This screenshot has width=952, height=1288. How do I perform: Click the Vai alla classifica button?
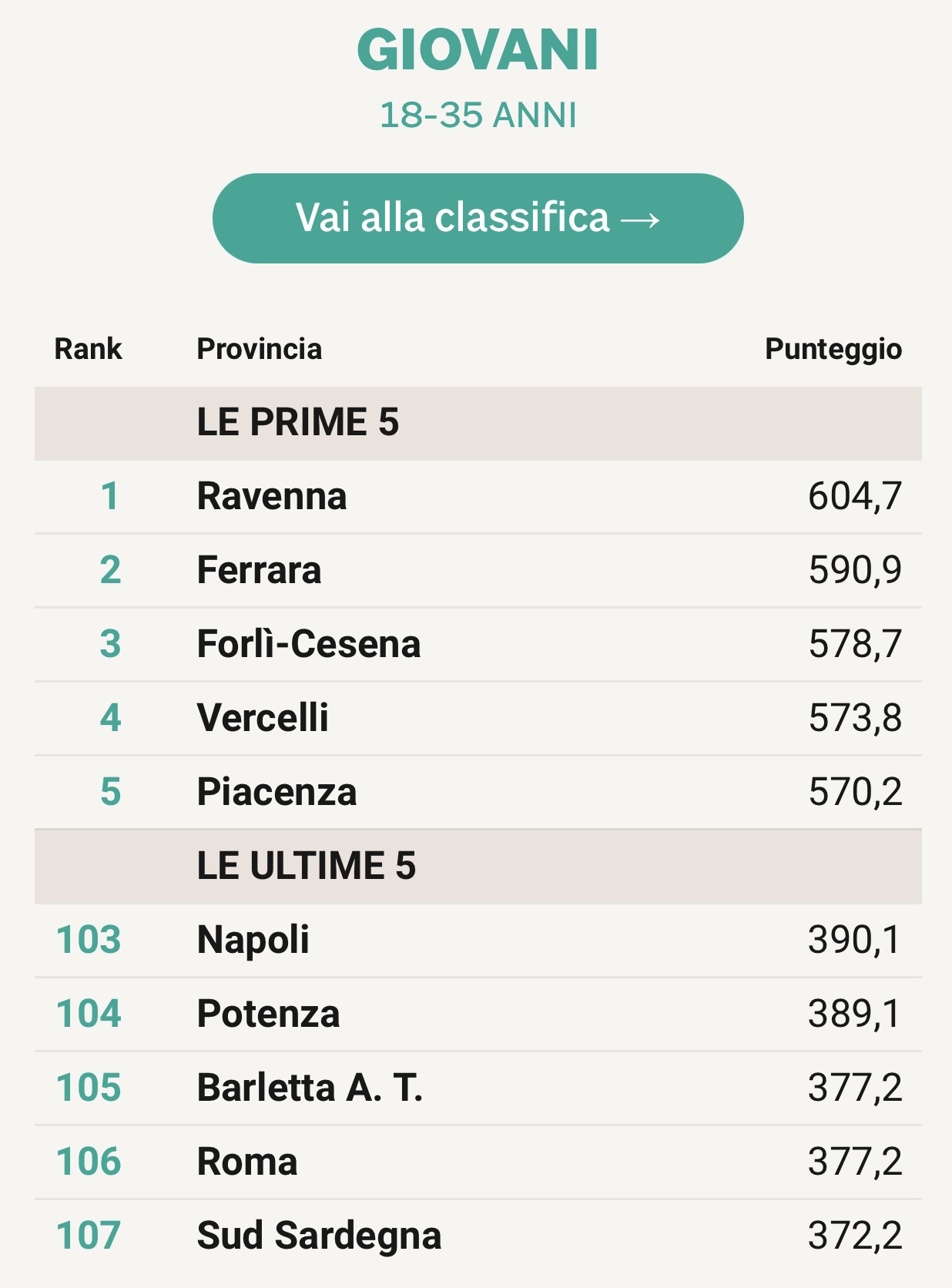coord(478,218)
